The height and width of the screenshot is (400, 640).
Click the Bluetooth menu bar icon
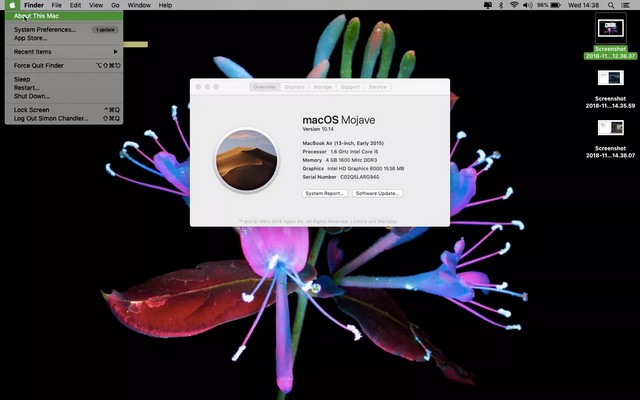(501, 5)
